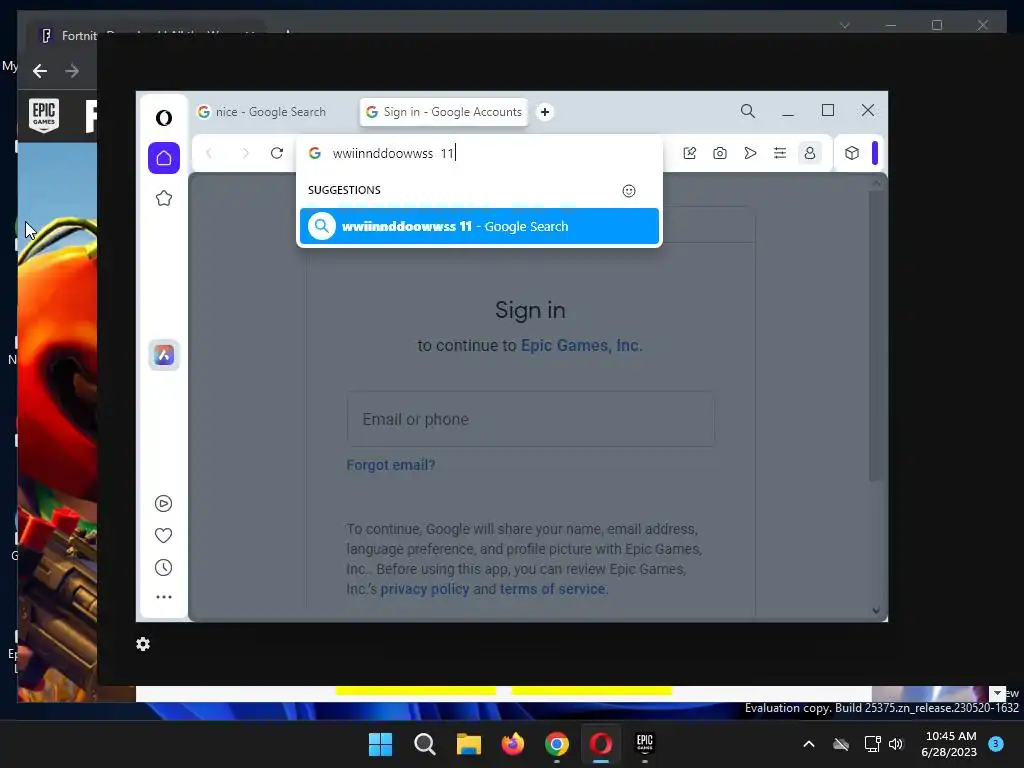Take a snapshot with camera icon

(720, 153)
